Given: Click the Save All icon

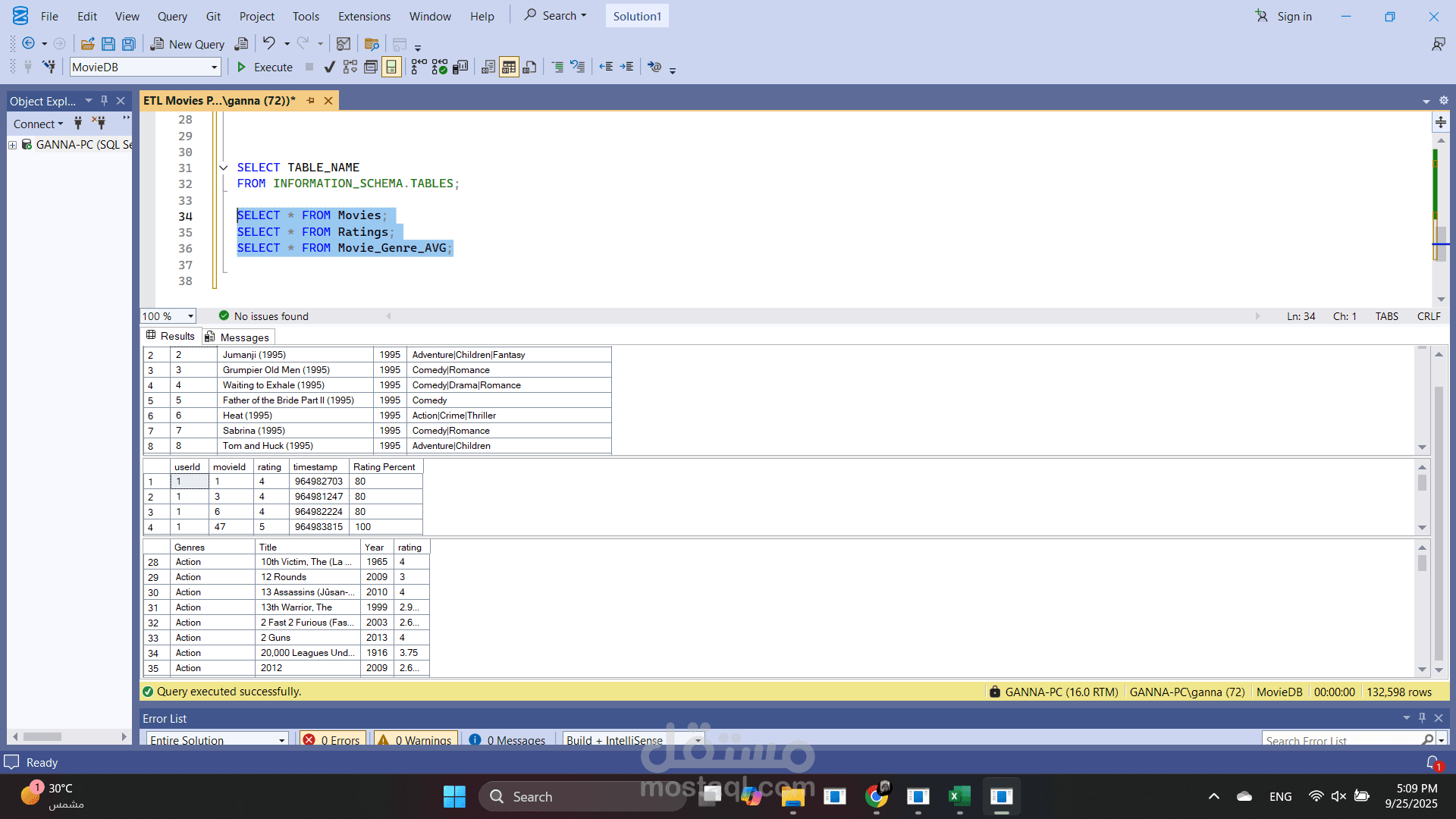Looking at the screenshot, I should point(129,44).
